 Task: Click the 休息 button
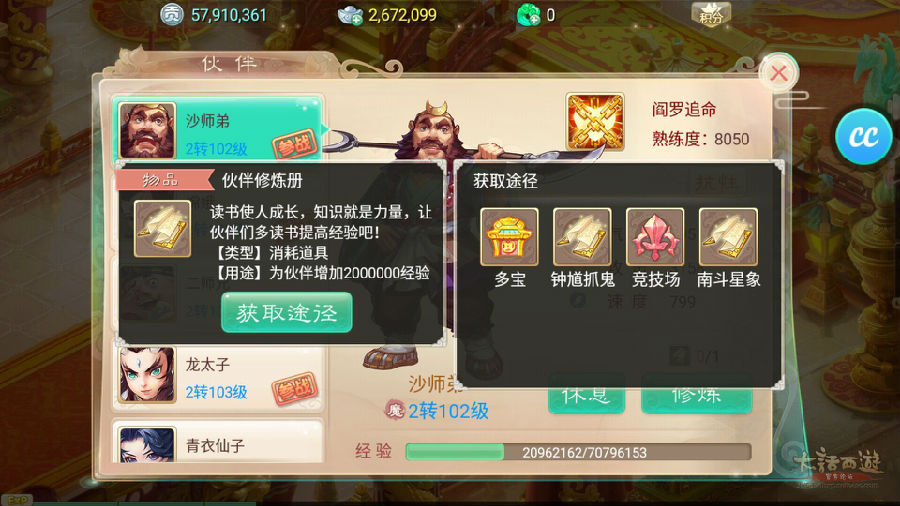click(x=586, y=394)
